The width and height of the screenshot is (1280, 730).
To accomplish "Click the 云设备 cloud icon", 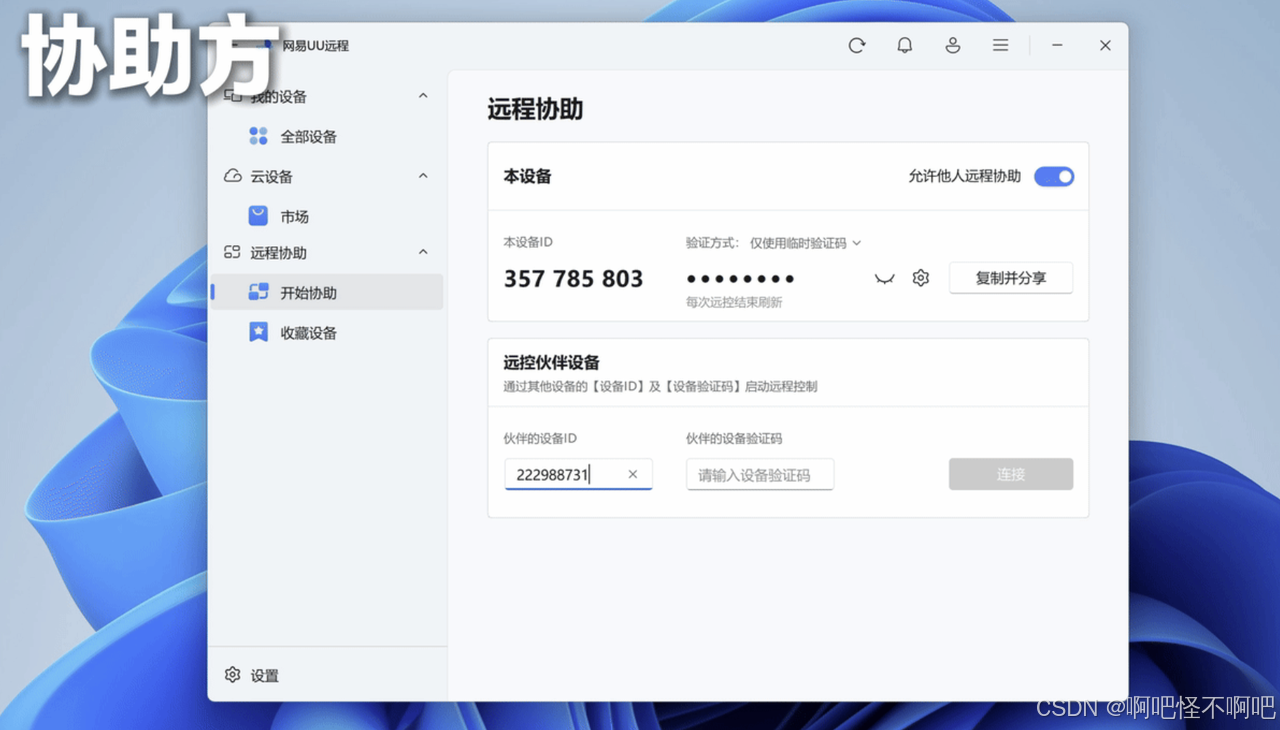I will [233, 176].
